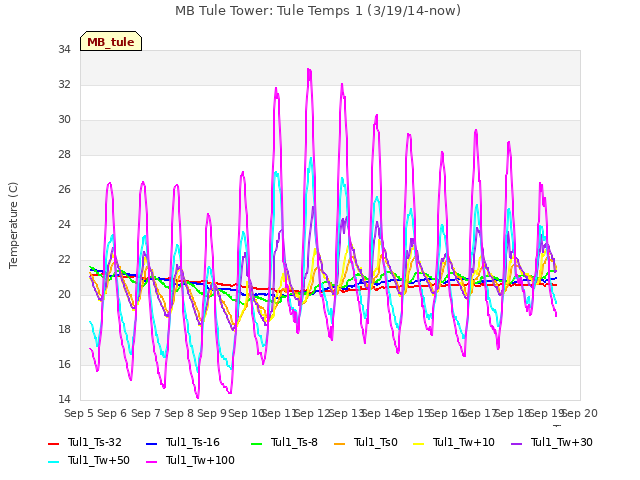Click the Sep 6 x-axis label
The height and width of the screenshot is (480, 640).
pos(112,413)
